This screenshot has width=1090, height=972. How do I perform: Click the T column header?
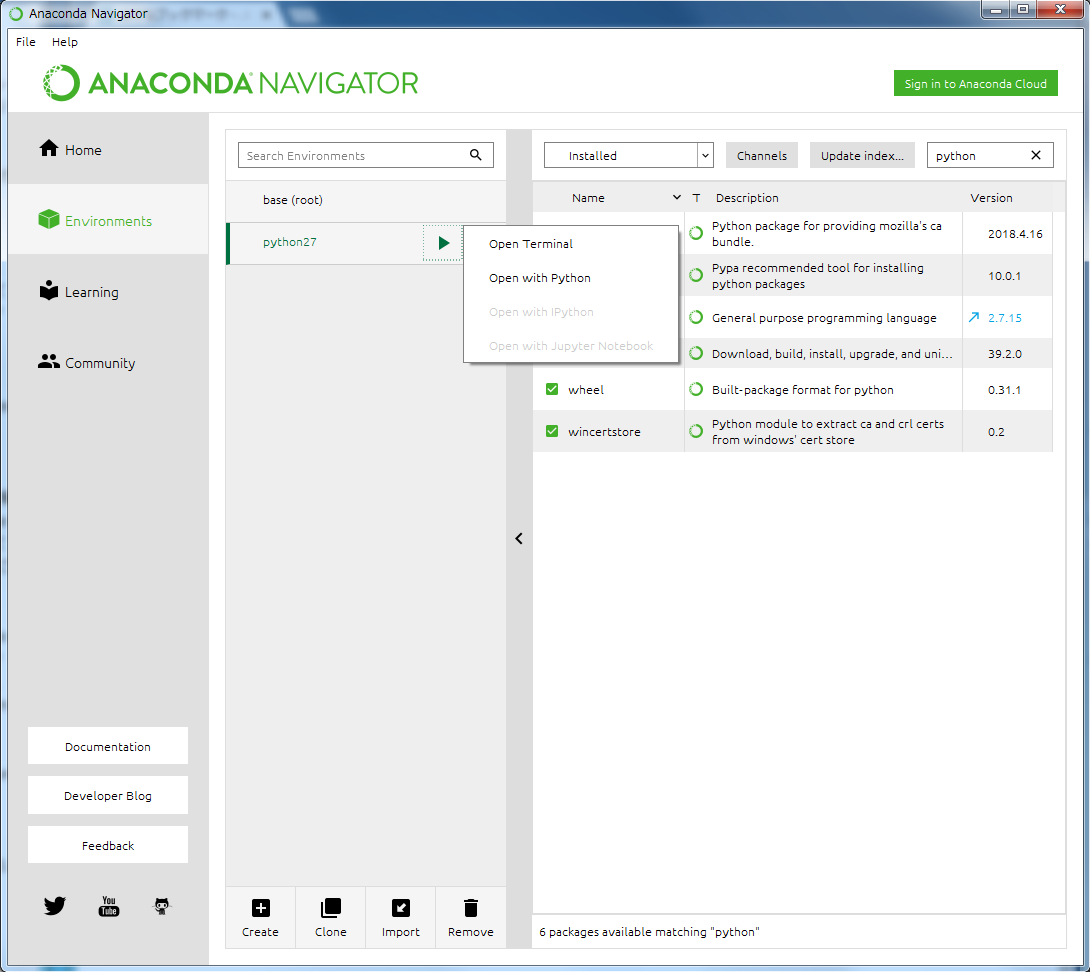click(x=696, y=197)
